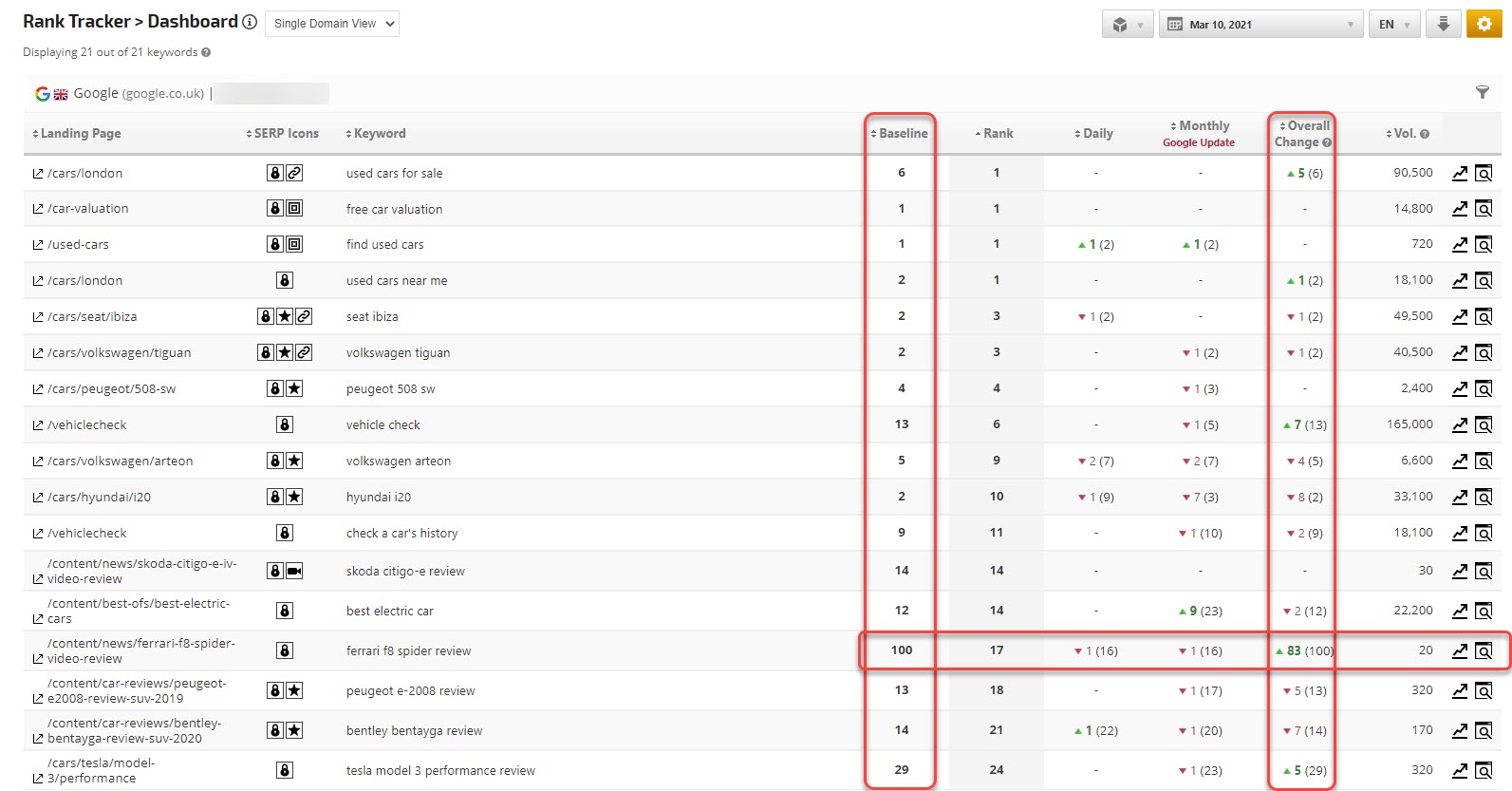
Task: View SERP preview for skoda citigo-e review
Action: coord(1484,571)
